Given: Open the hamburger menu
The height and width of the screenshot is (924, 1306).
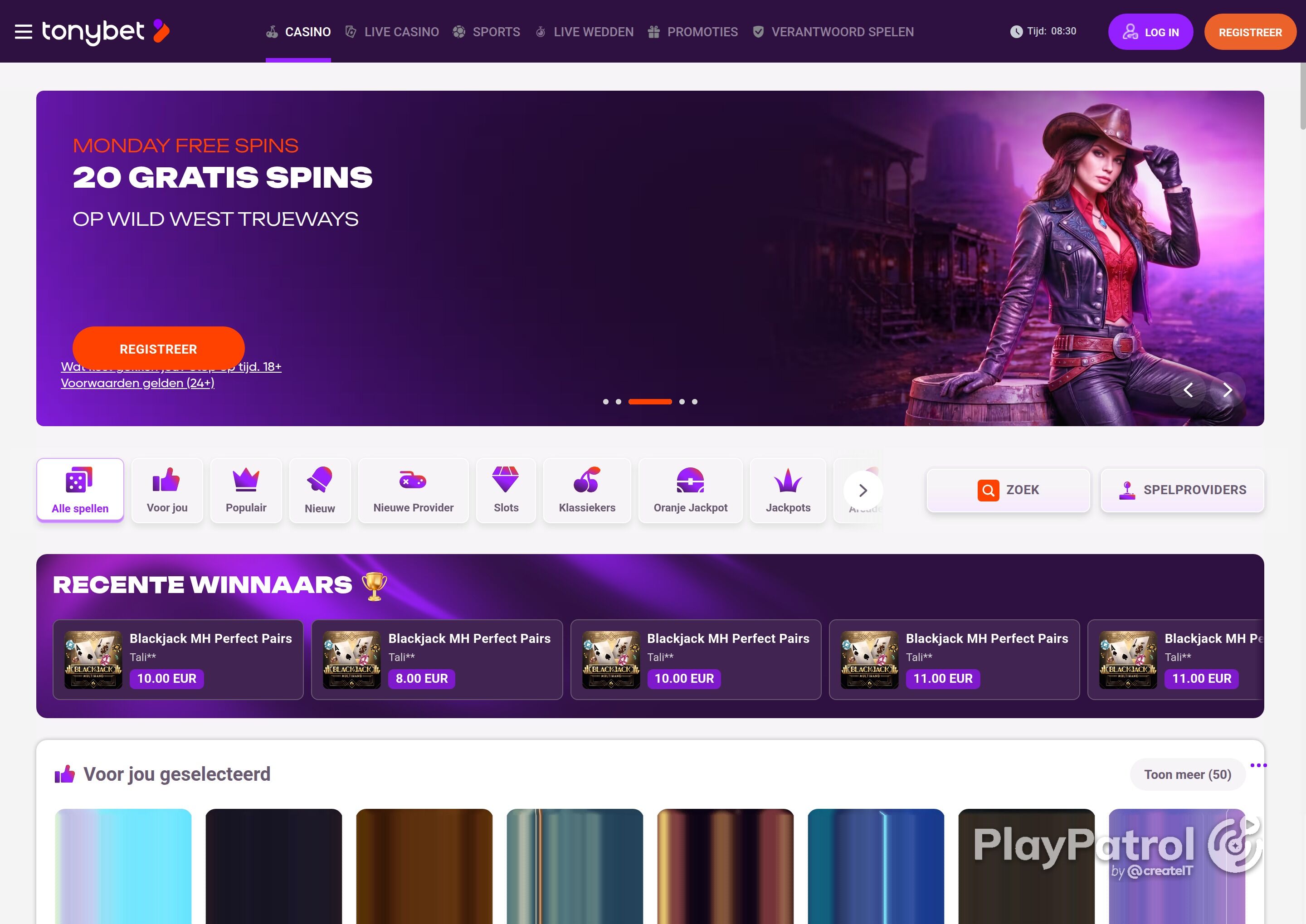Looking at the screenshot, I should point(23,32).
